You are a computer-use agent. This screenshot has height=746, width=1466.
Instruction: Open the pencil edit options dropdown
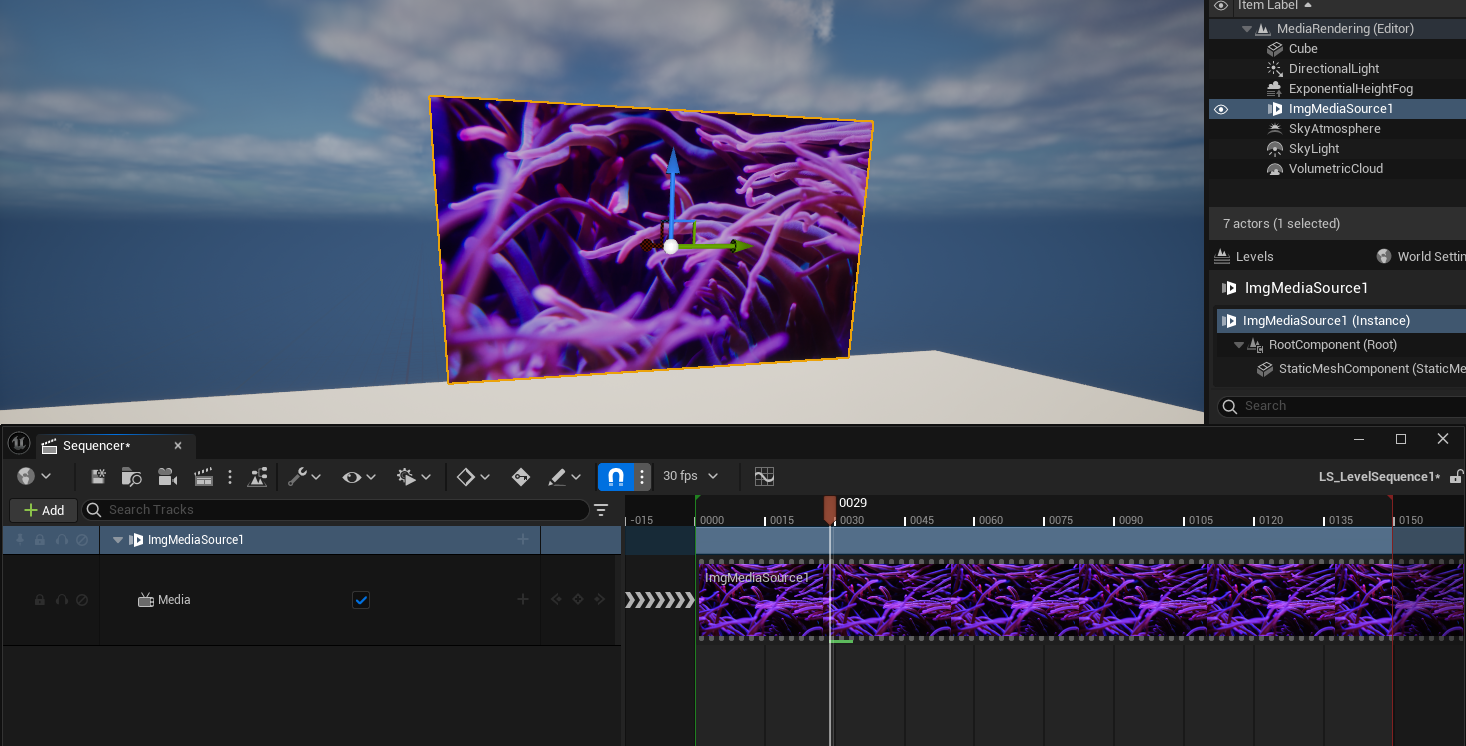click(566, 477)
